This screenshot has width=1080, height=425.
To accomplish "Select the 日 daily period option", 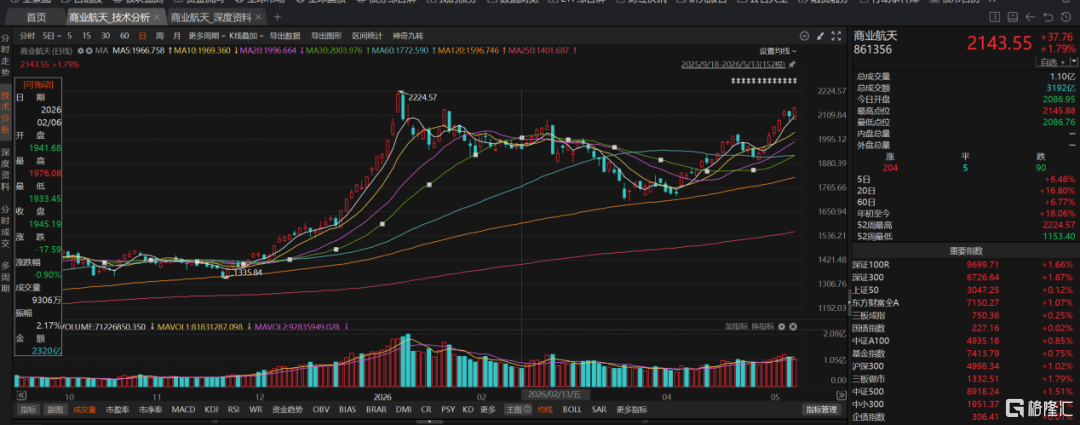I will pos(143,36).
